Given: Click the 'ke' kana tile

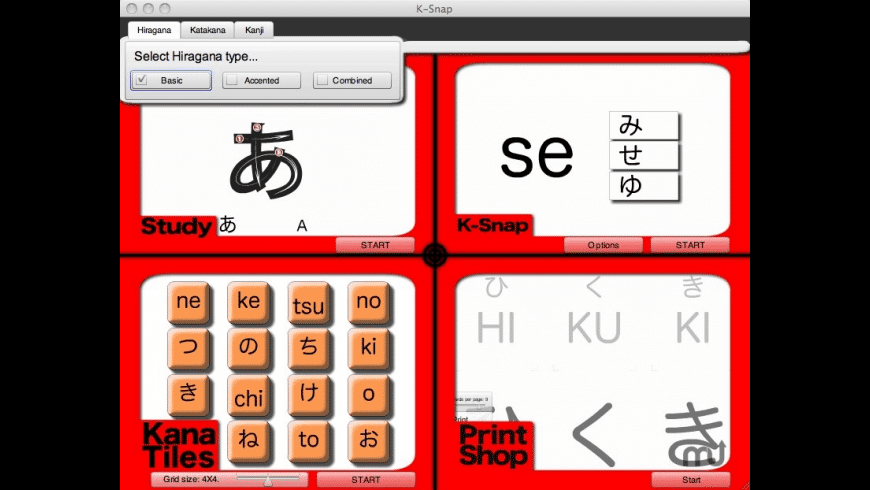Looking at the screenshot, I should 249,302.
